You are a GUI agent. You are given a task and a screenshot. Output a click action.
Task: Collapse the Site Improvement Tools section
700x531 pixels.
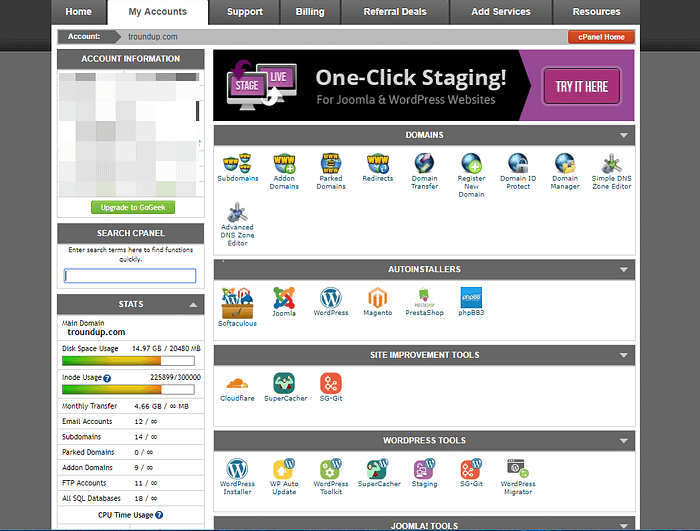pyautogui.click(x=624, y=355)
